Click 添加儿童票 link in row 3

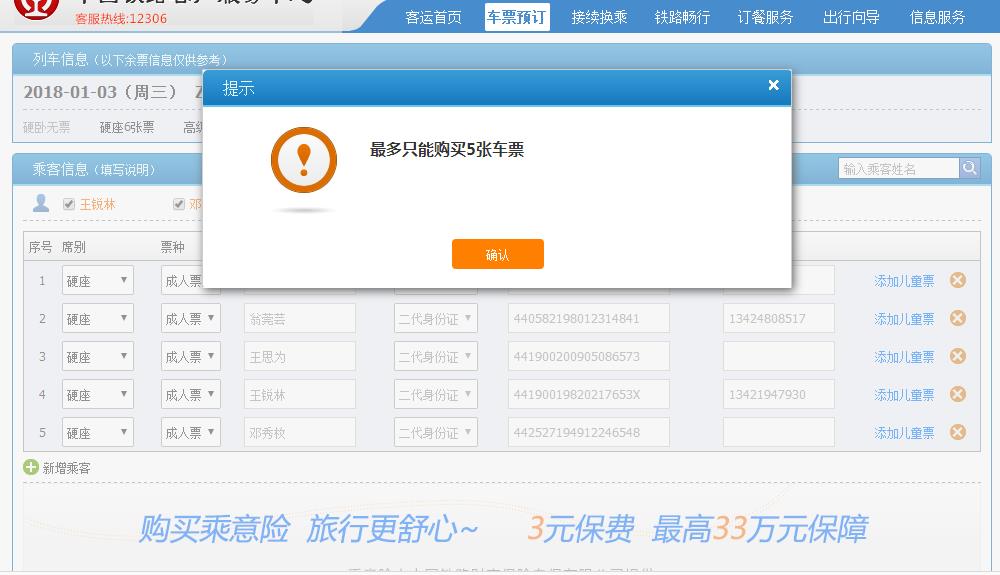904,356
